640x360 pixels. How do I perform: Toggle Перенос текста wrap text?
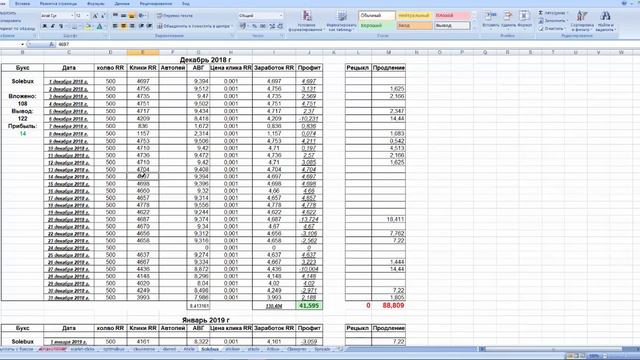175,16
